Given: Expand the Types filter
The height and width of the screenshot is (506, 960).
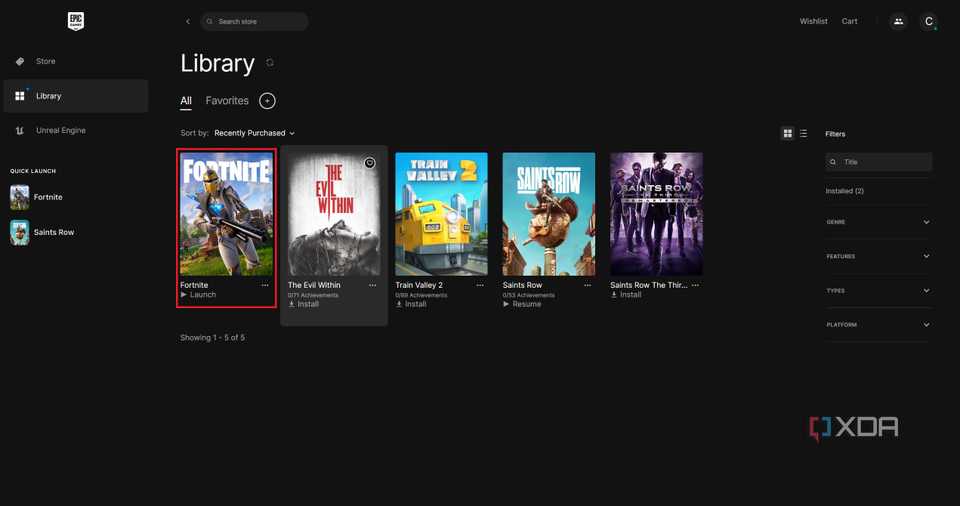Looking at the screenshot, I should coord(878,290).
